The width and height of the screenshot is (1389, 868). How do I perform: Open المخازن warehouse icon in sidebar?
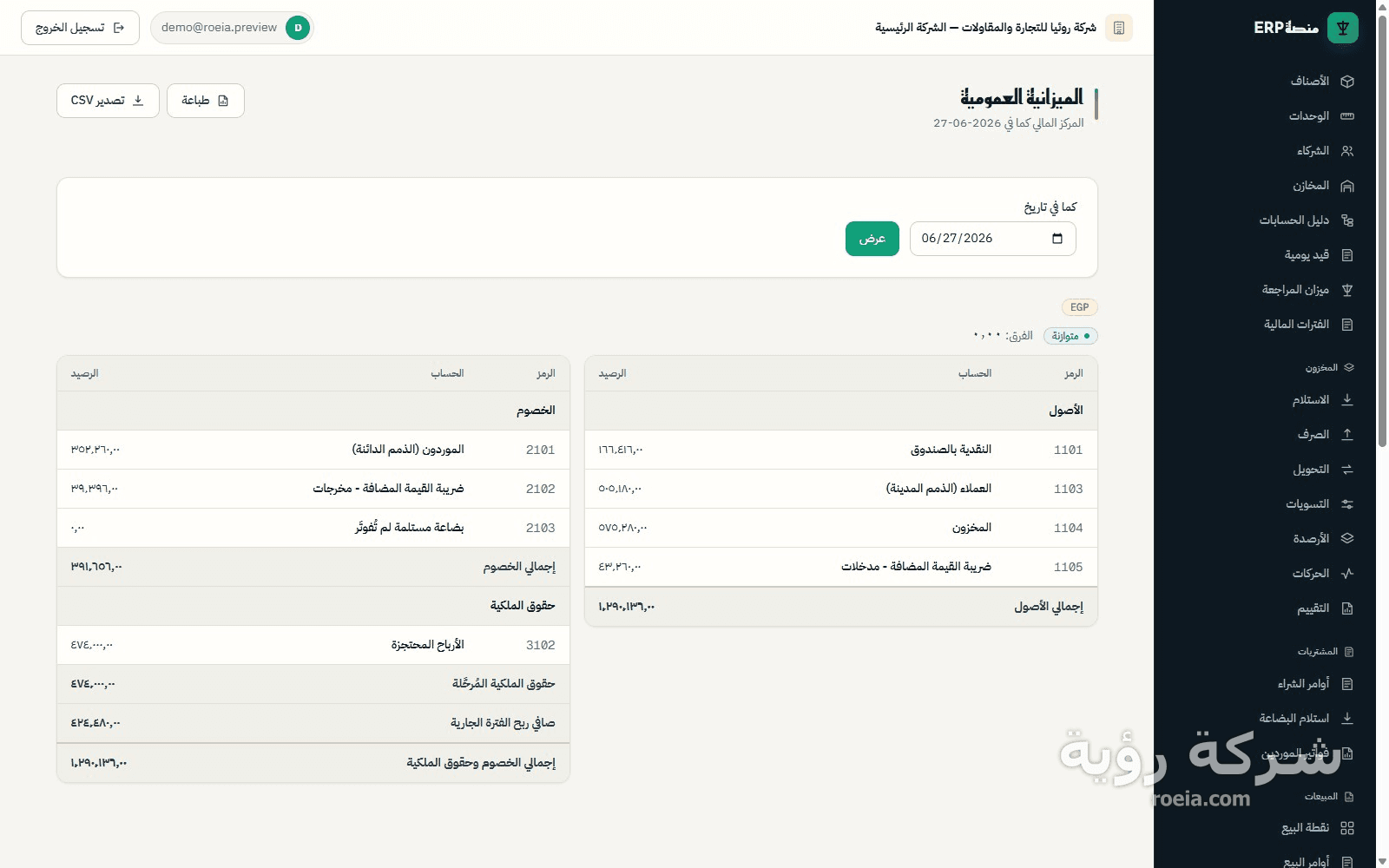coord(1347,186)
